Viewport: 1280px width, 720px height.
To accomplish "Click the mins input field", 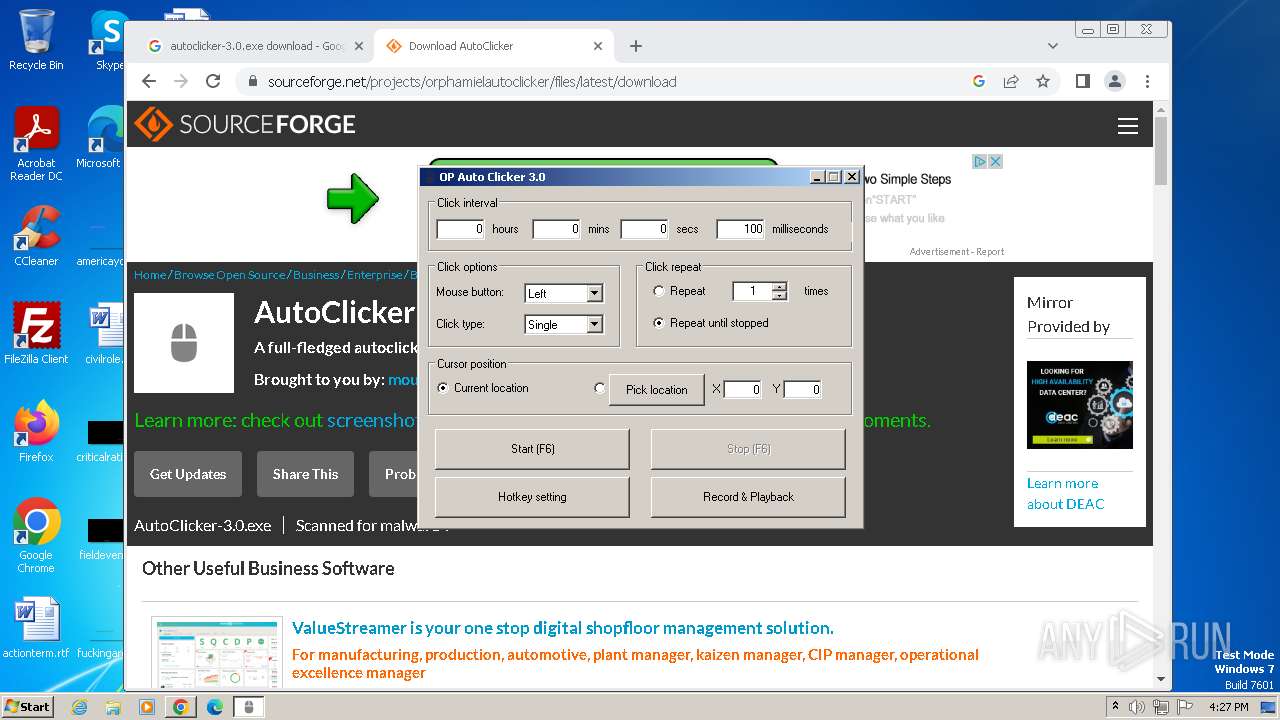I will [x=557, y=229].
